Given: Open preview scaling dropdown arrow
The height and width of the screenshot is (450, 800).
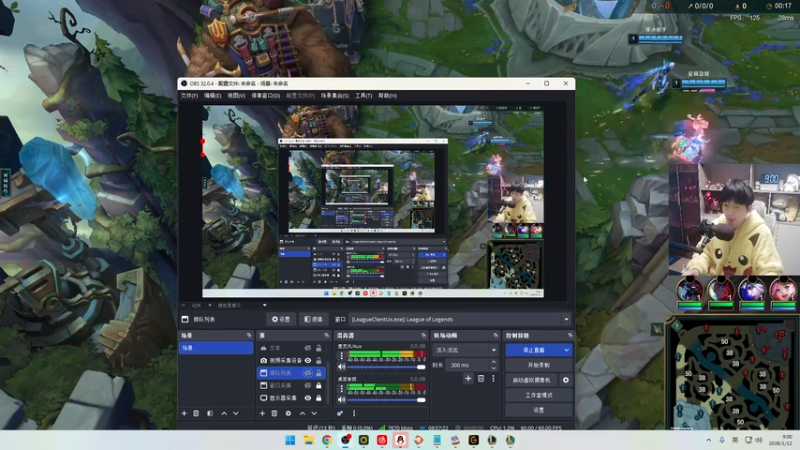Looking at the screenshot, I should [x=264, y=305].
